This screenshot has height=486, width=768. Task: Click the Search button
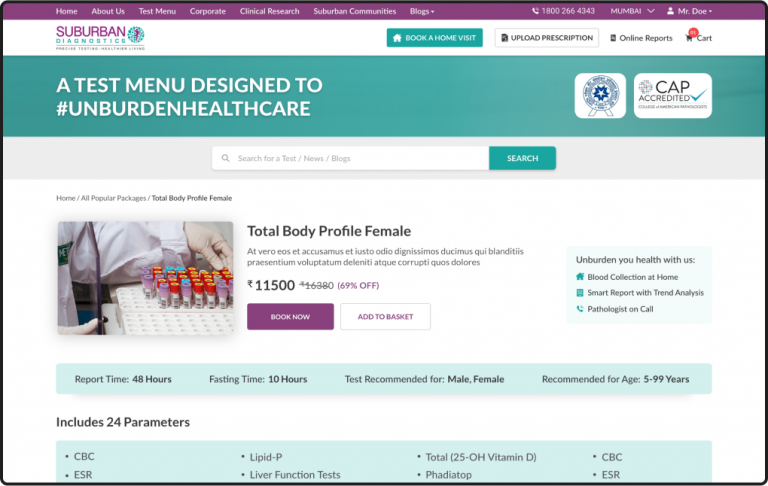click(x=522, y=158)
